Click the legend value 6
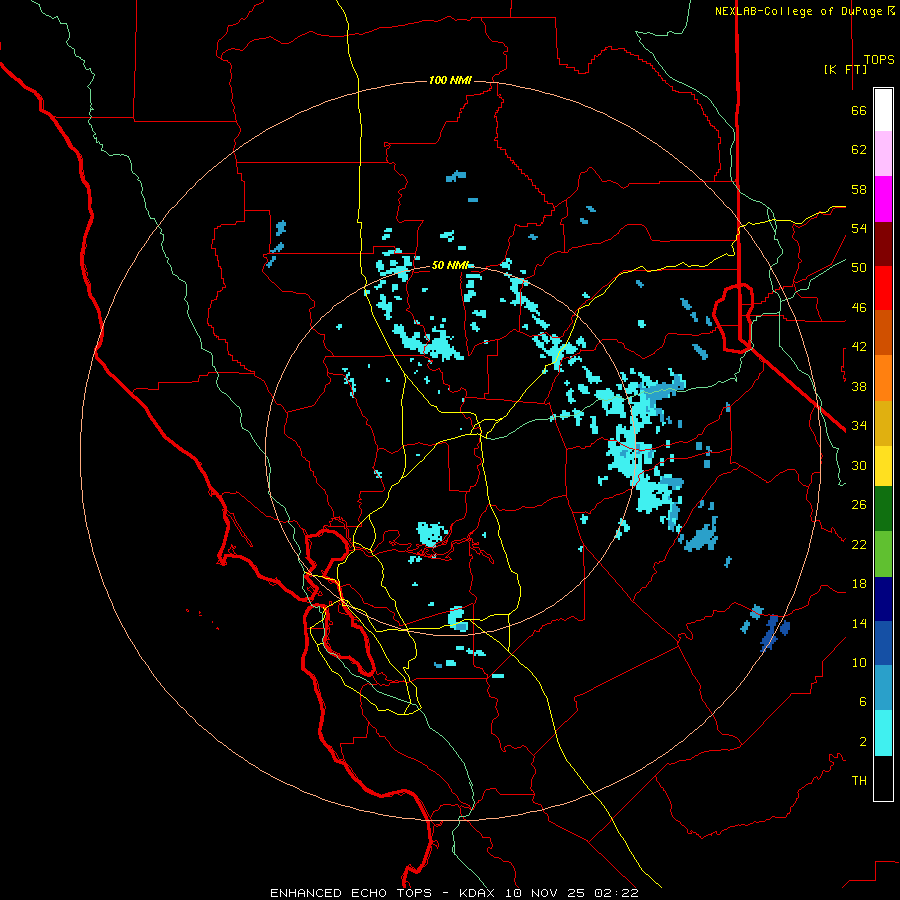The width and height of the screenshot is (900, 900). [862, 702]
